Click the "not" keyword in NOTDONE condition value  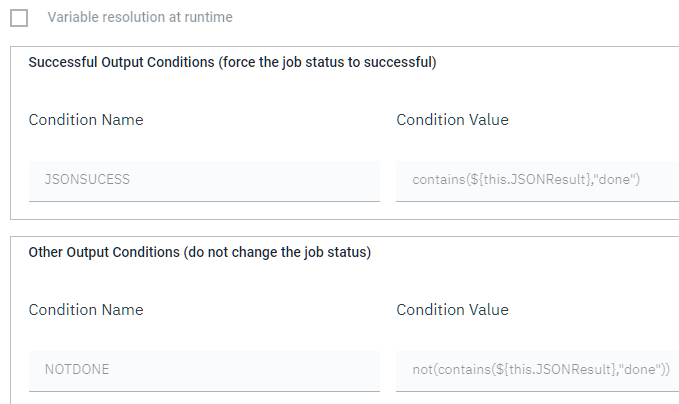pyautogui.click(x=421, y=370)
